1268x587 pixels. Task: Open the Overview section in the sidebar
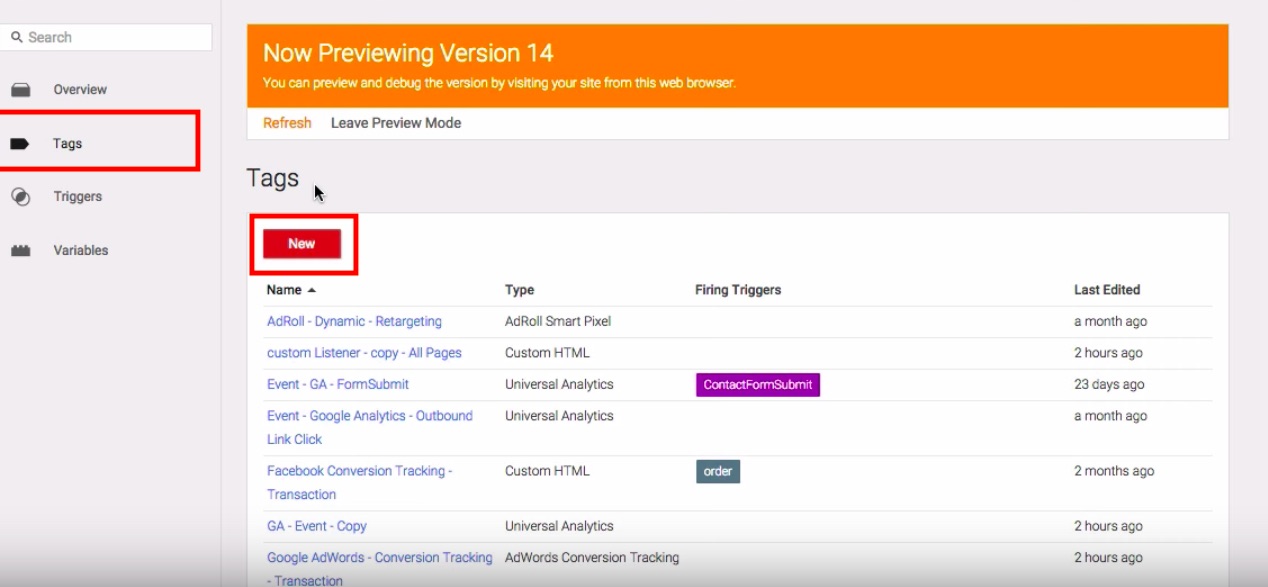point(80,90)
